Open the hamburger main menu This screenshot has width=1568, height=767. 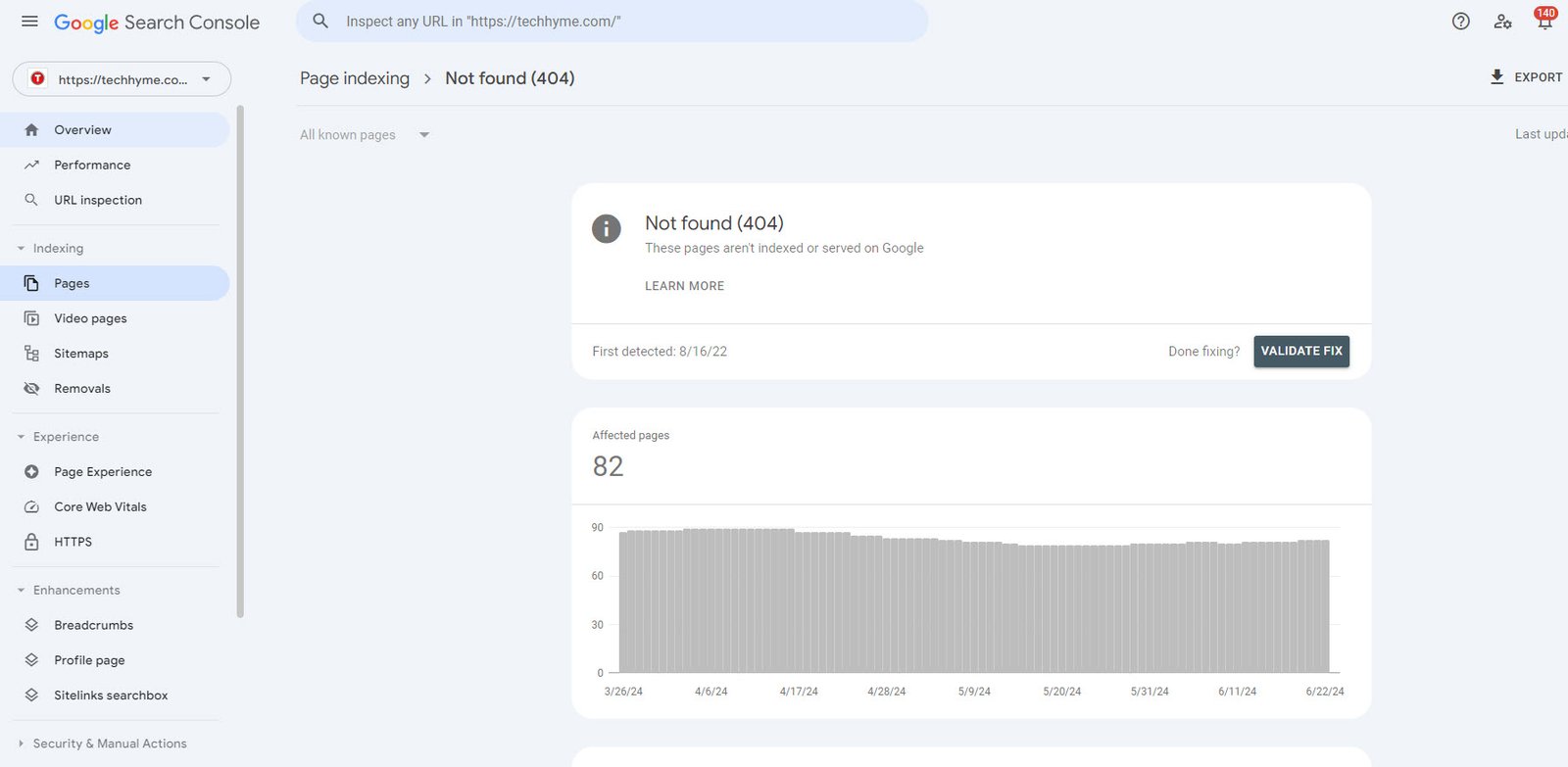pyautogui.click(x=30, y=21)
